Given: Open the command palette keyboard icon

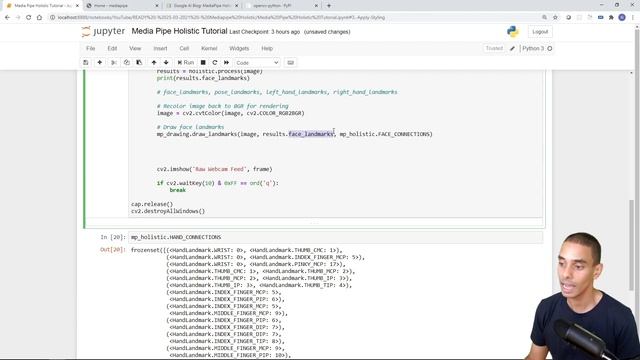Looking at the screenshot, I should tap(291, 62).
